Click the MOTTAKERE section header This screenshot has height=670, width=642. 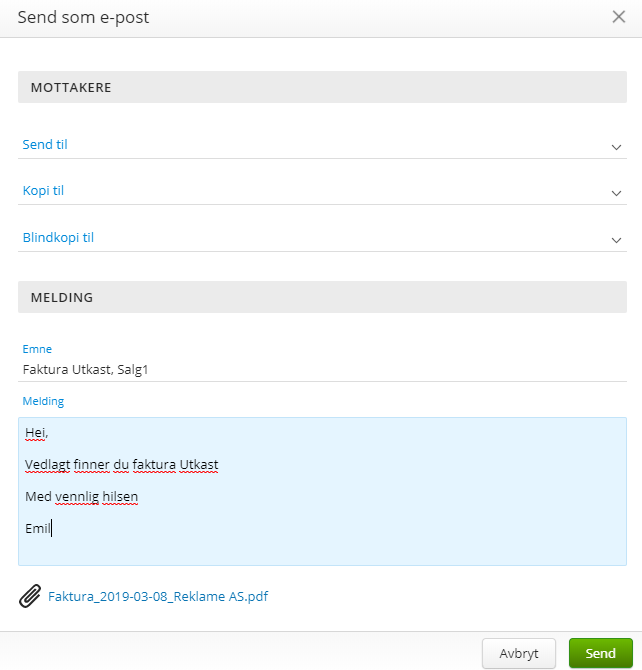point(322,87)
